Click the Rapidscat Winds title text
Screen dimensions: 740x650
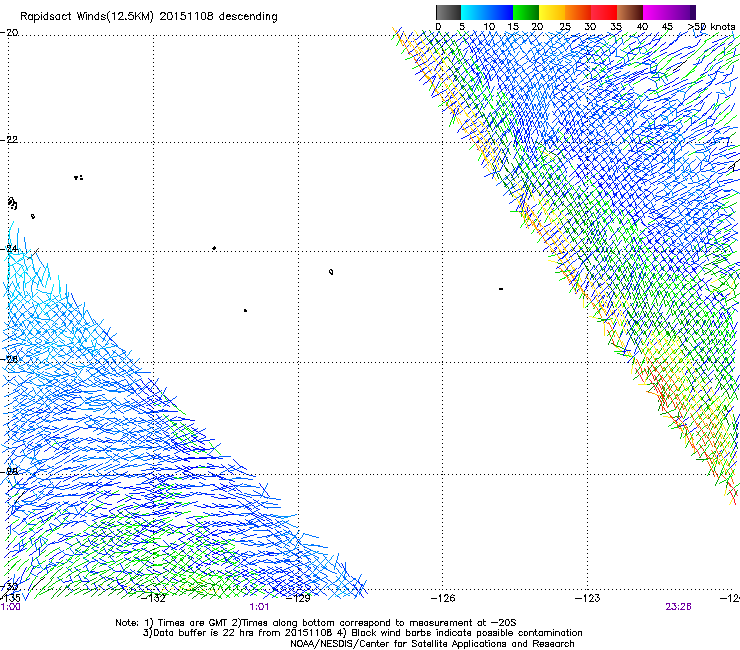149,16
